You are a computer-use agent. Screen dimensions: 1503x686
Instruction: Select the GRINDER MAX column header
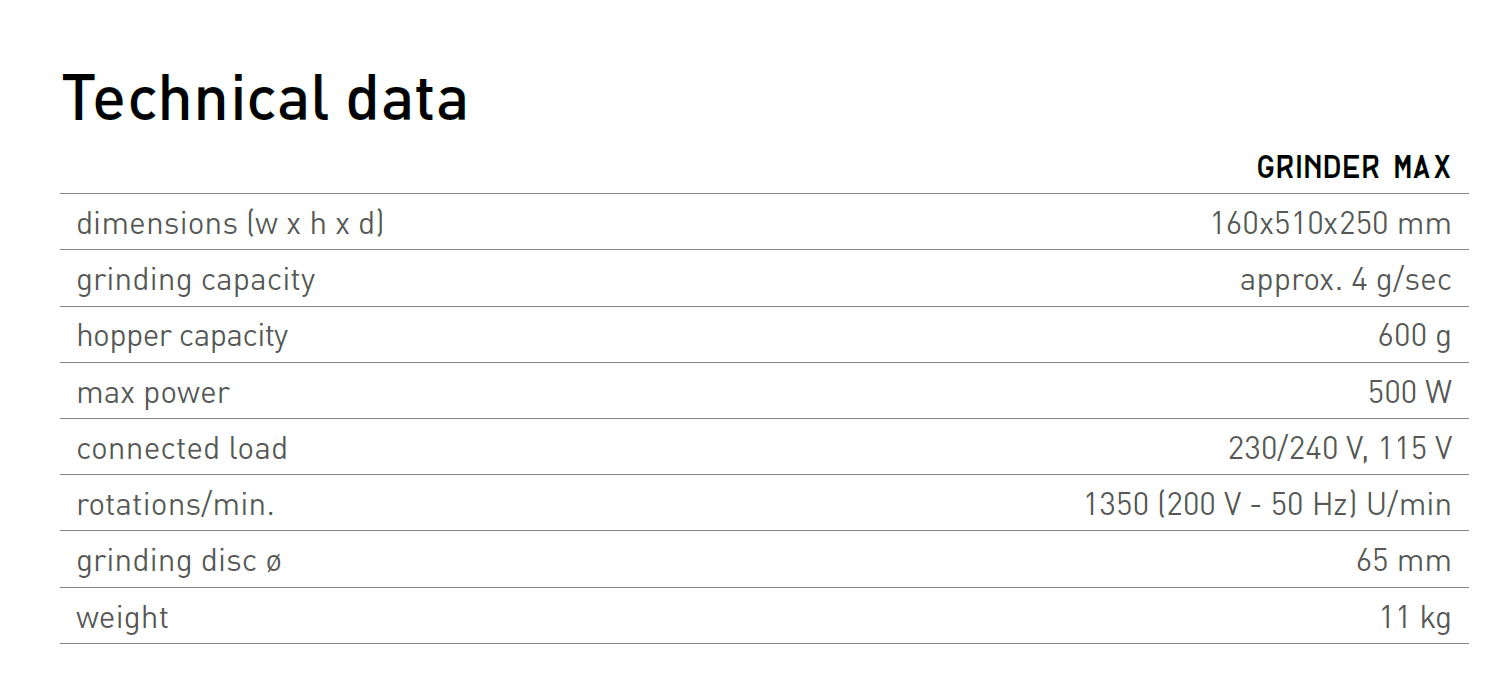[1354, 168]
